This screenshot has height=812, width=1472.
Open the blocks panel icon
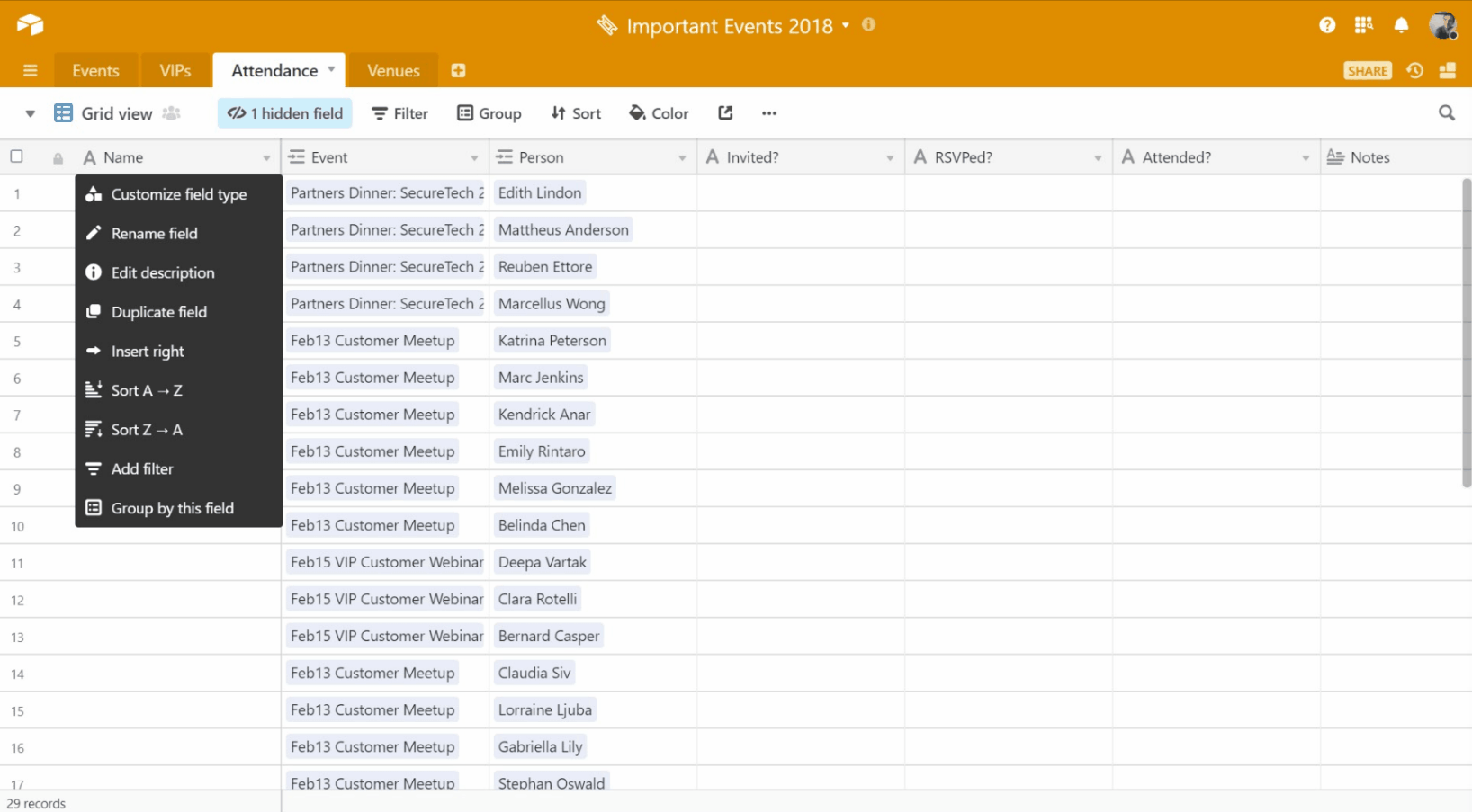pos(1448,70)
